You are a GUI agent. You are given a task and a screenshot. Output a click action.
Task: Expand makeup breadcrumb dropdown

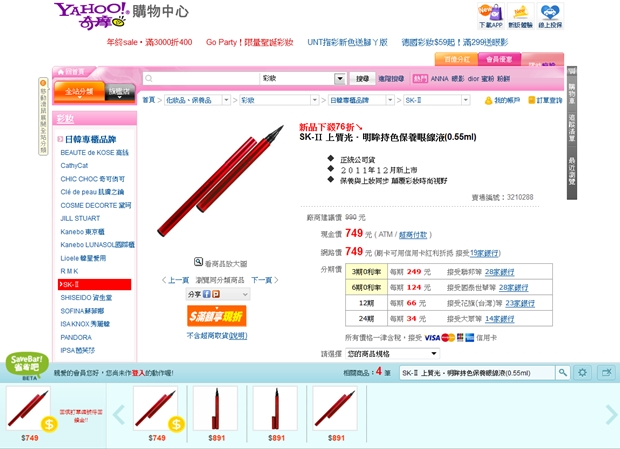click(315, 100)
